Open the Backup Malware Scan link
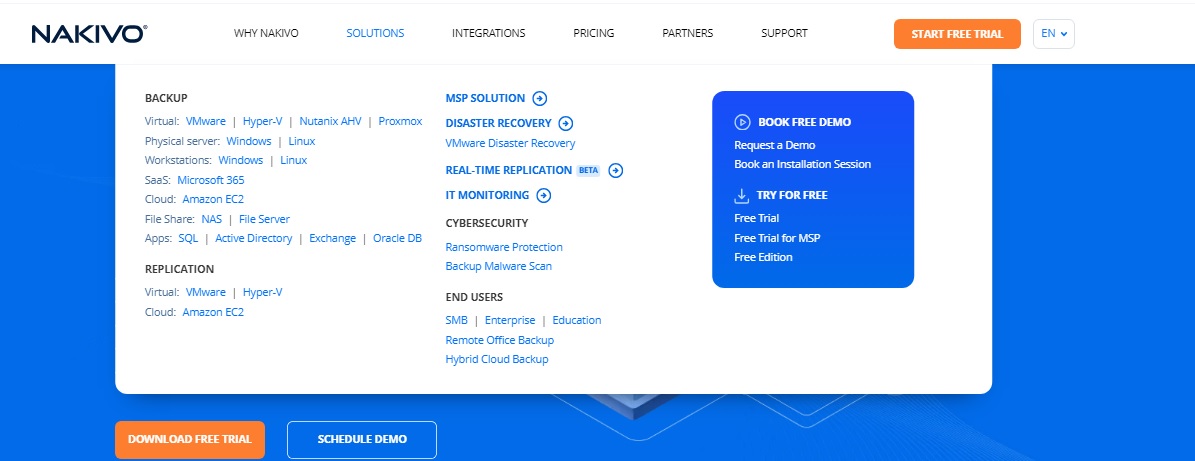Viewport: 1195px width, 461px height. [499, 267]
